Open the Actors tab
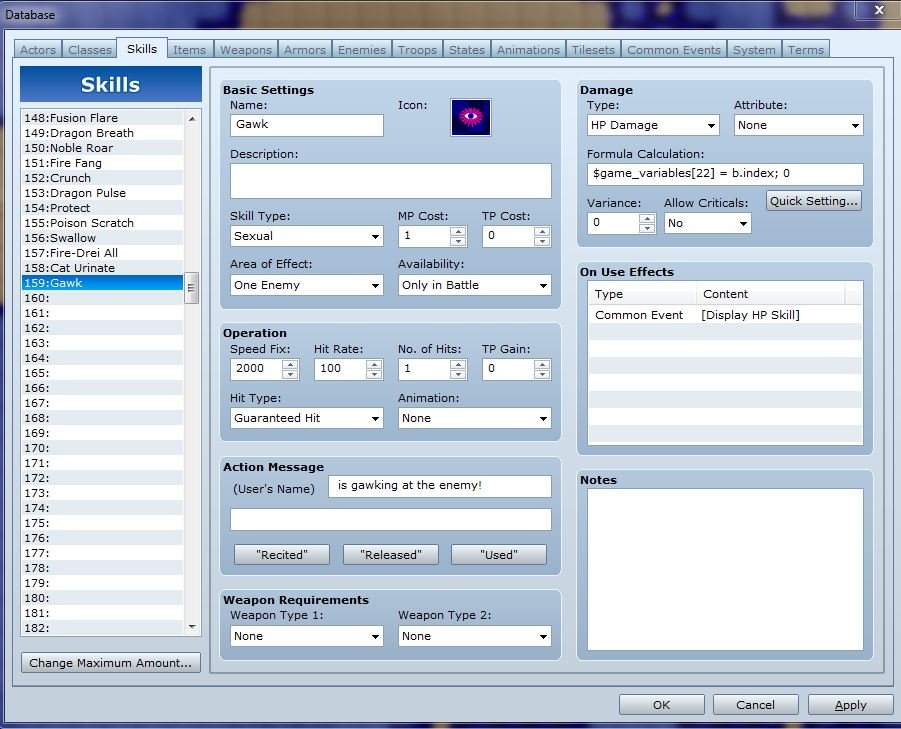Viewport: 901px width, 729px height. coord(38,50)
